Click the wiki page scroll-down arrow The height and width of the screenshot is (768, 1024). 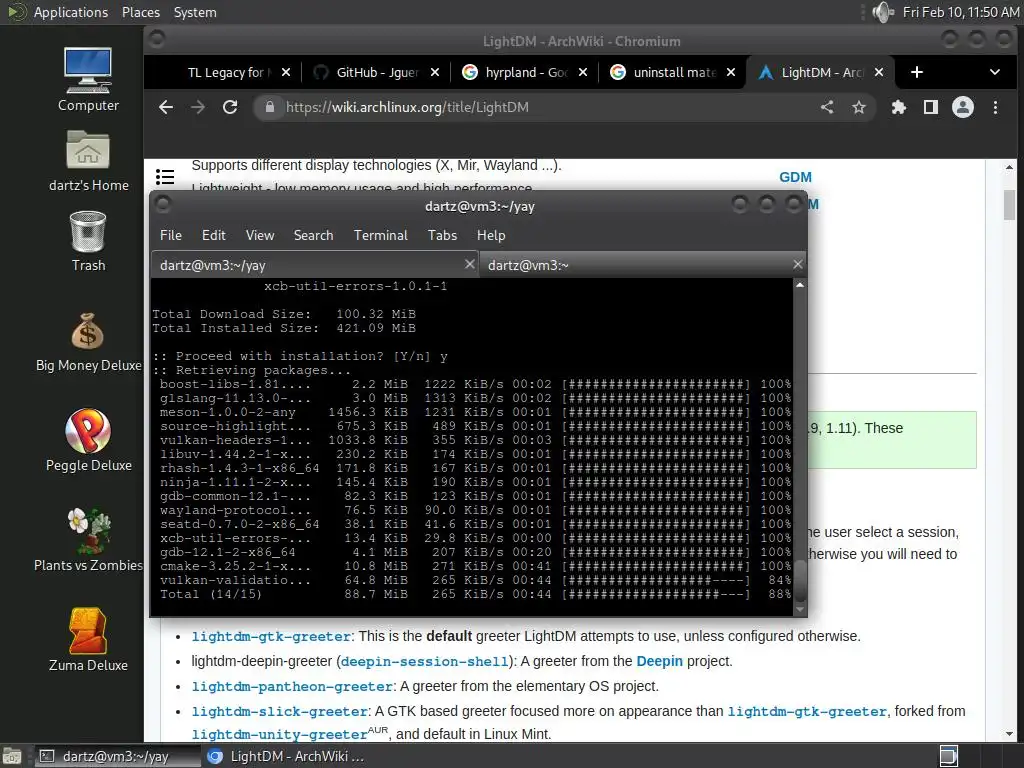[x=1010, y=734]
